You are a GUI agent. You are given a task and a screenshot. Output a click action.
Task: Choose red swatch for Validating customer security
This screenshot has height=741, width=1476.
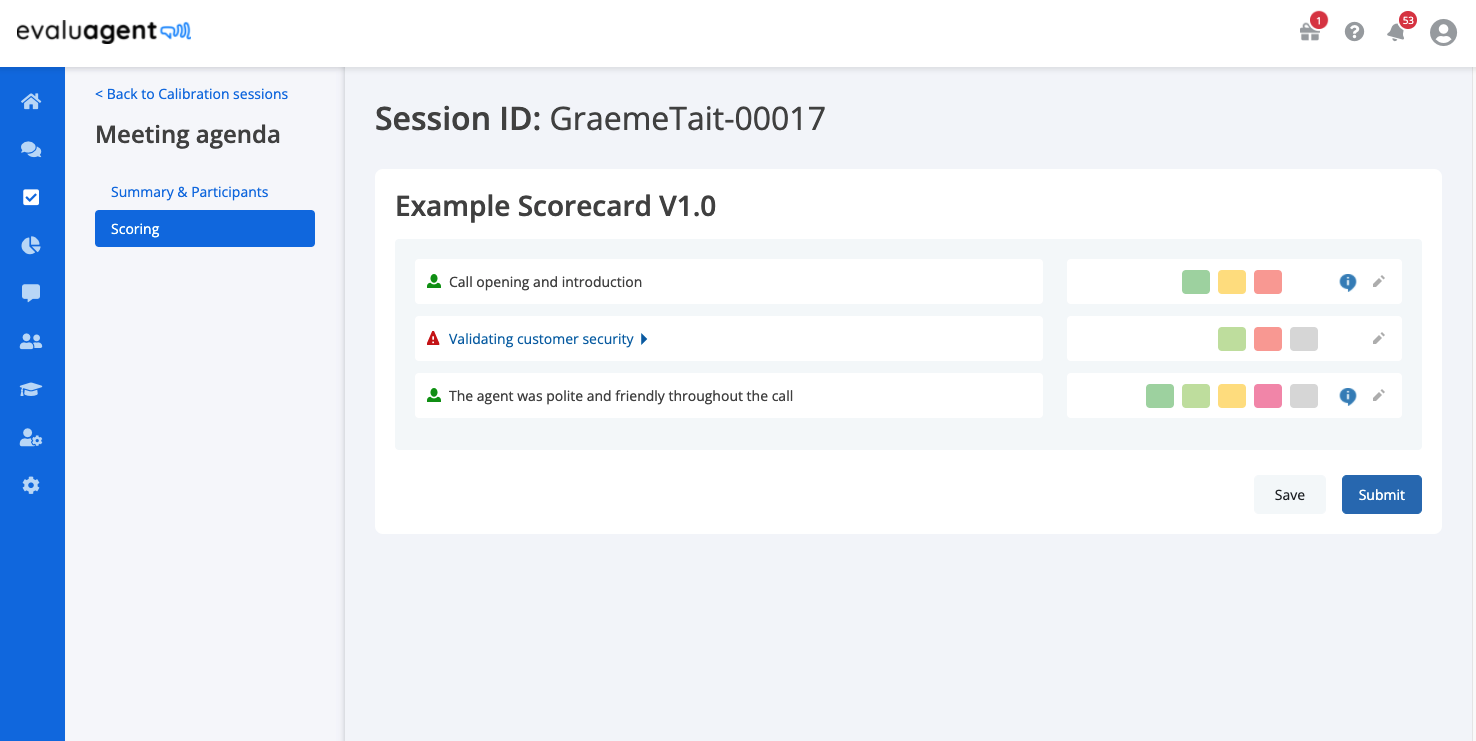1268,339
